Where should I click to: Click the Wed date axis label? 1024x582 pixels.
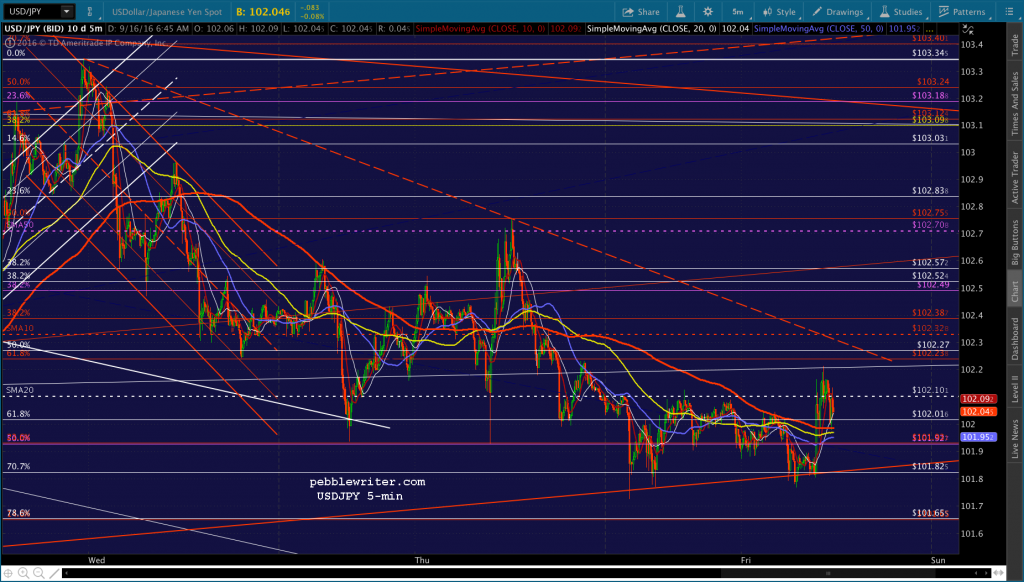pos(97,560)
